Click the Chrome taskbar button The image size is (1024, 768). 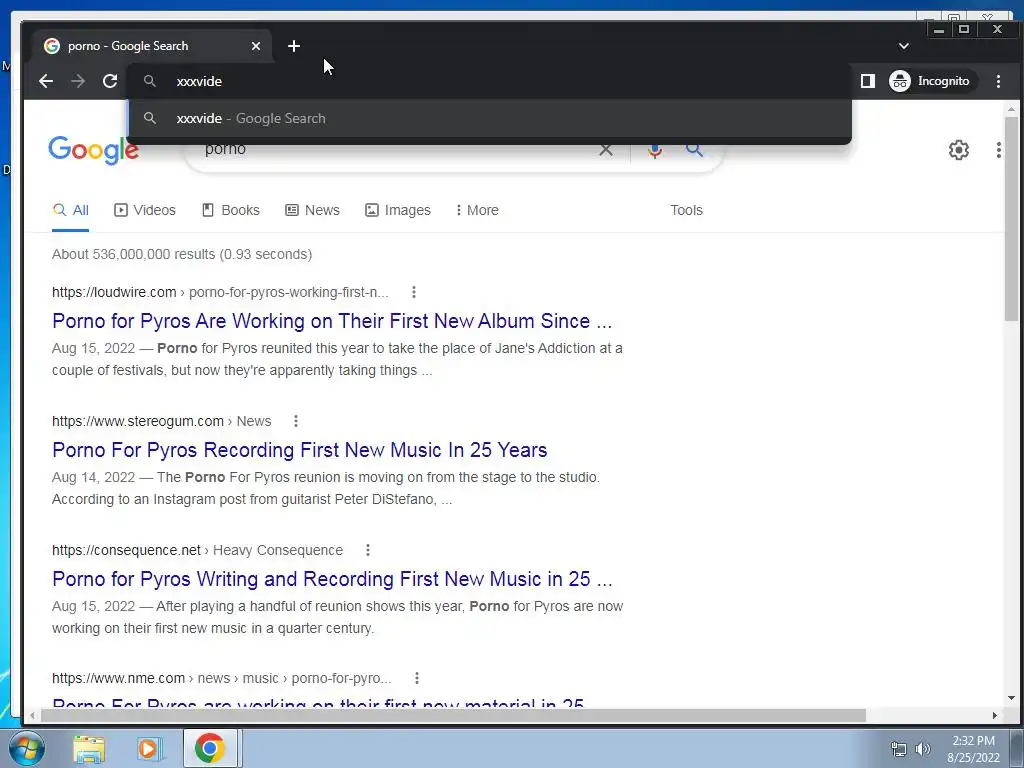[210, 748]
